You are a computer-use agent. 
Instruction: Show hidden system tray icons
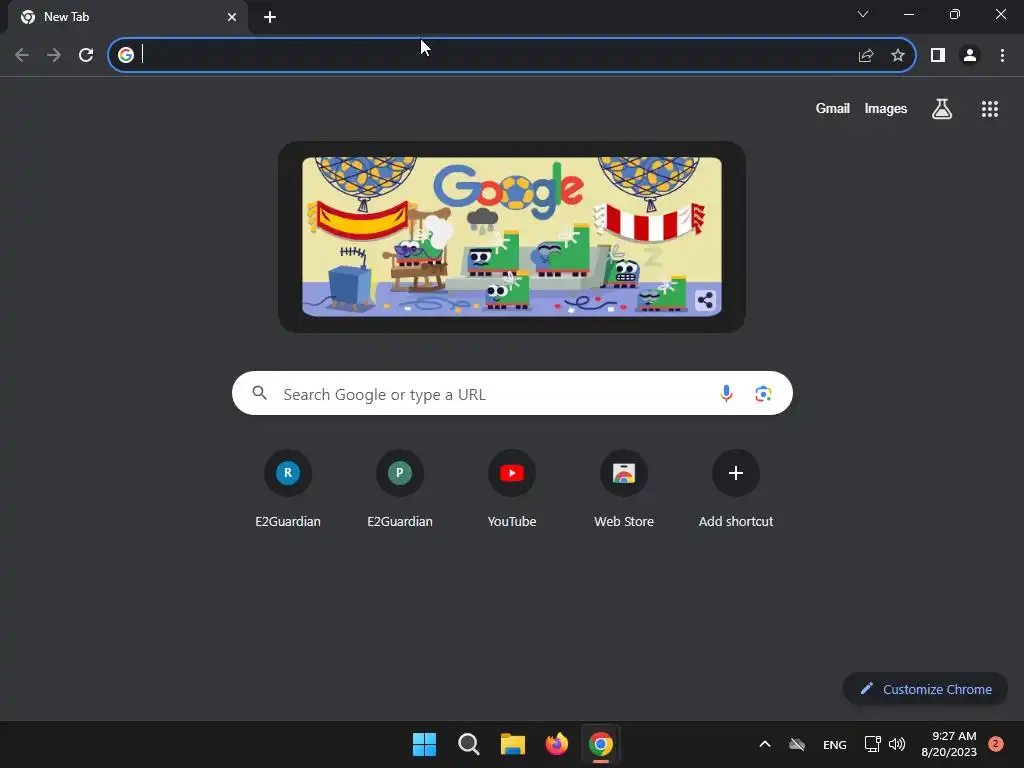[x=765, y=744]
